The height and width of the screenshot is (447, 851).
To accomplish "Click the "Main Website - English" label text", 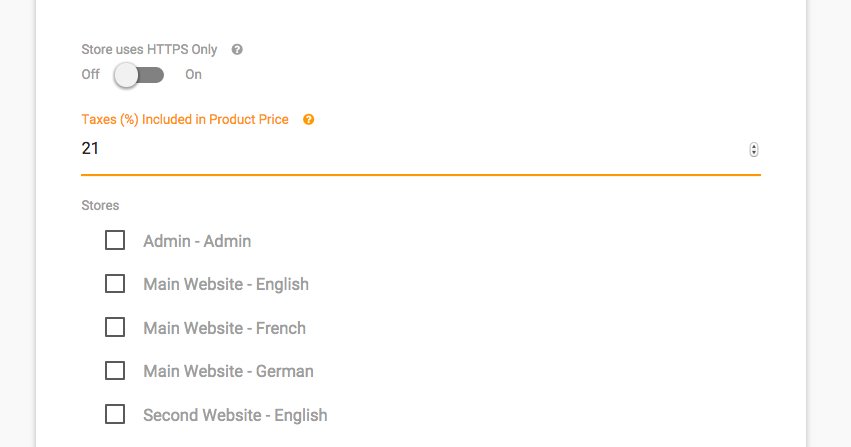I will (x=226, y=284).
